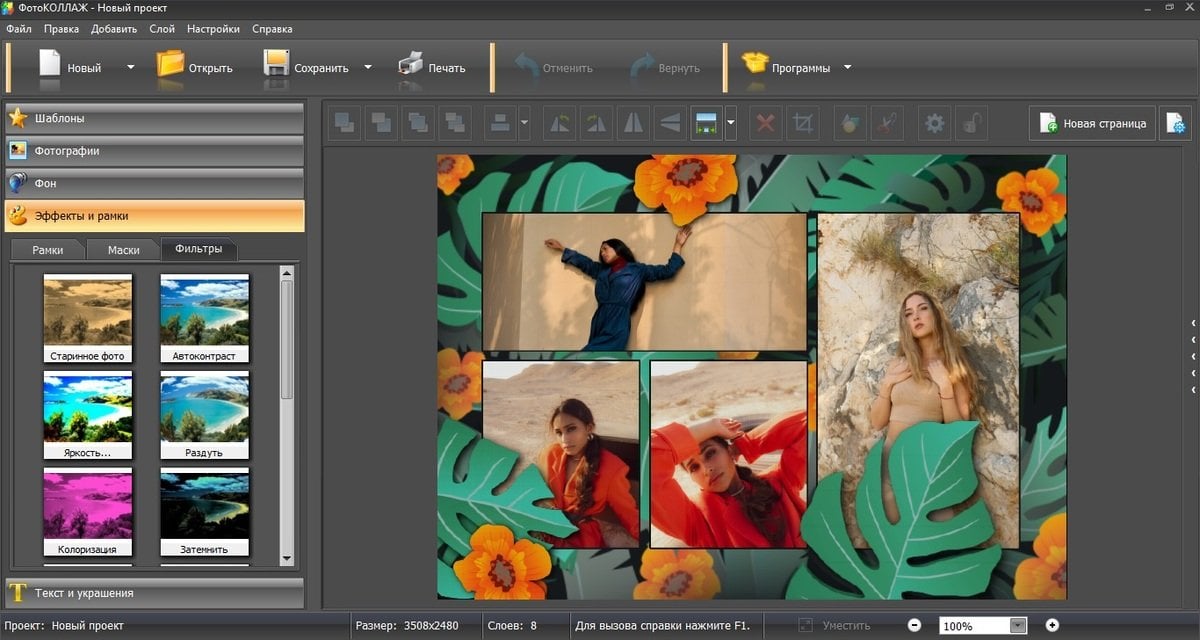This screenshot has height=640, width=1200.
Task: Open the Слой menu
Action: [x=161, y=29]
